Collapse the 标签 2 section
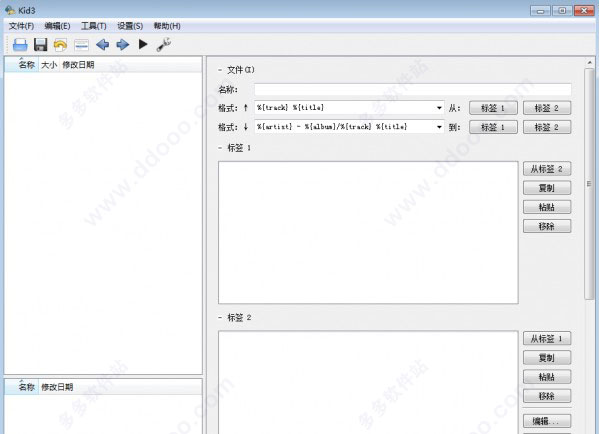 click(220, 317)
